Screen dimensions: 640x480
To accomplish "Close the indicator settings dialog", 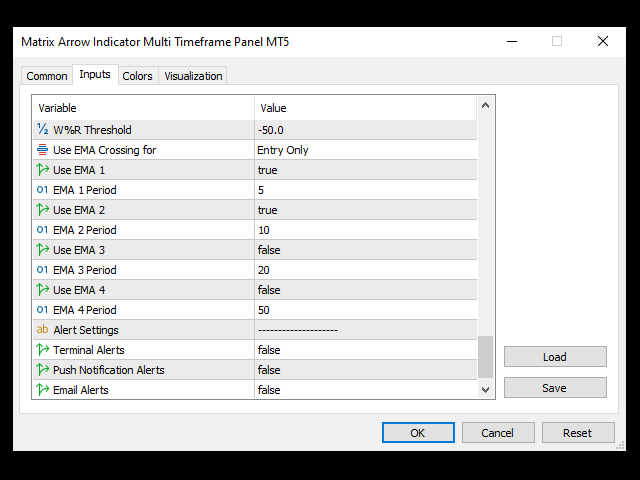I will tap(603, 41).
